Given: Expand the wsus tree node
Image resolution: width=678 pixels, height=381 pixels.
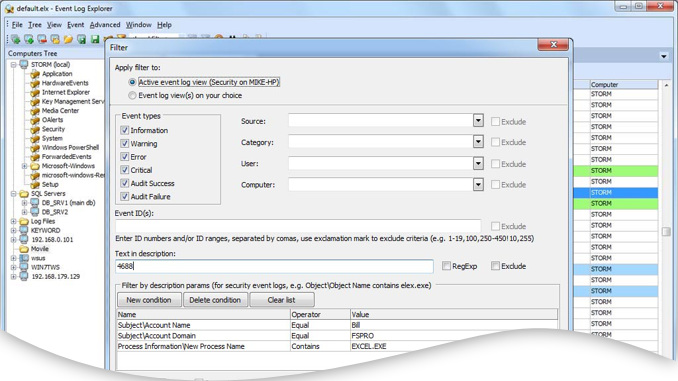Looking at the screenshot, I should pos(14,258).
